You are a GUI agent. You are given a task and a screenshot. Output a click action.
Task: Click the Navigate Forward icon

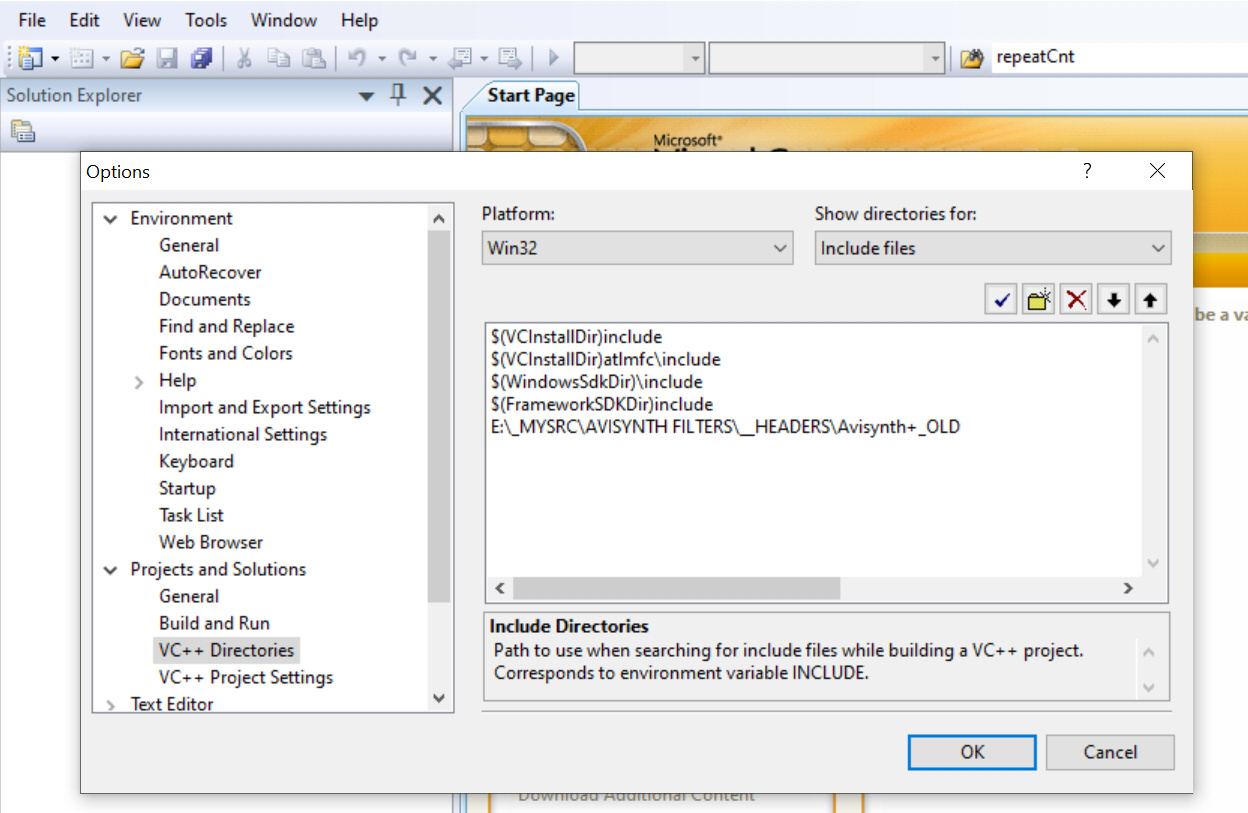[510, 58]
